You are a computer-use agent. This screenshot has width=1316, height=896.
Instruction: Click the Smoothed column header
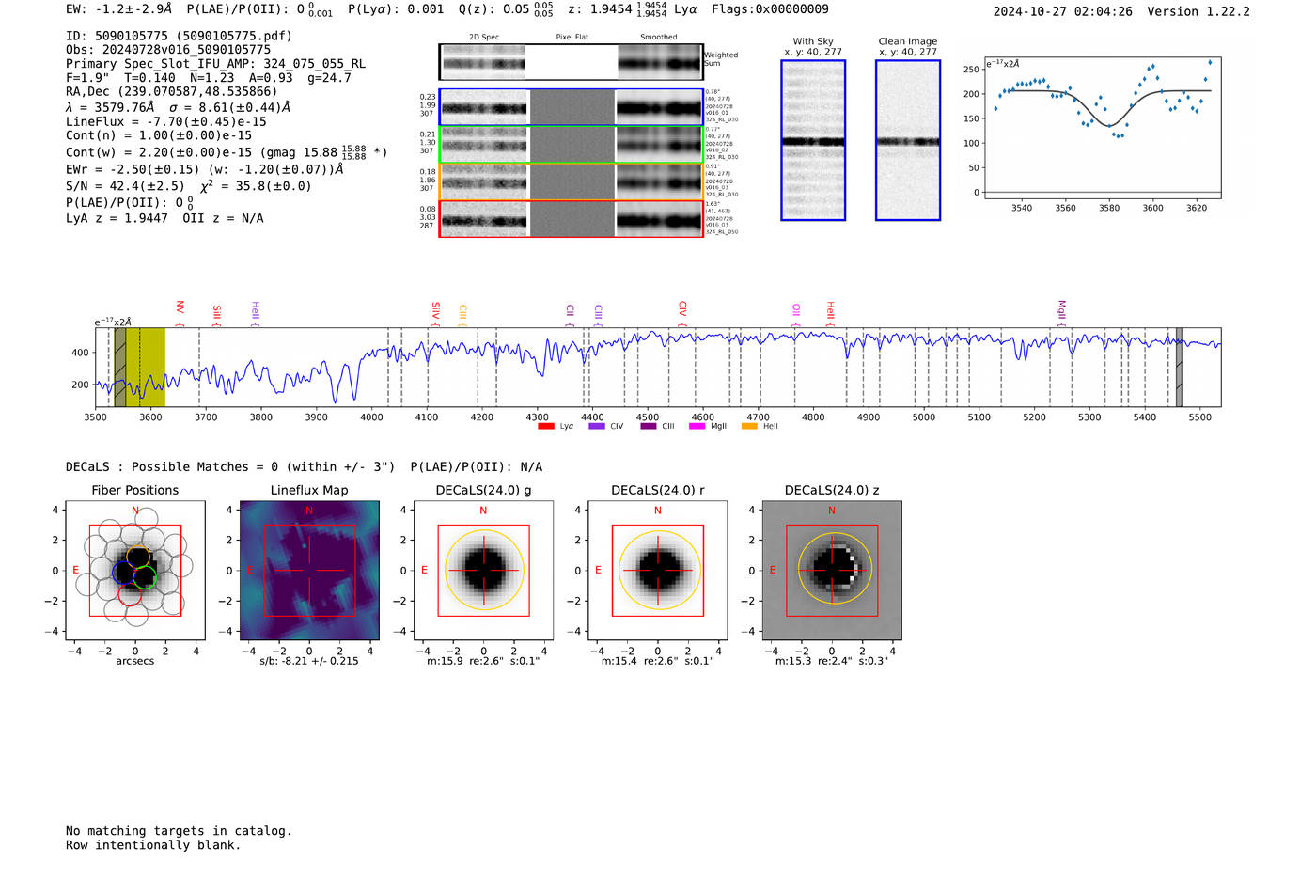[x=659, y=38]
